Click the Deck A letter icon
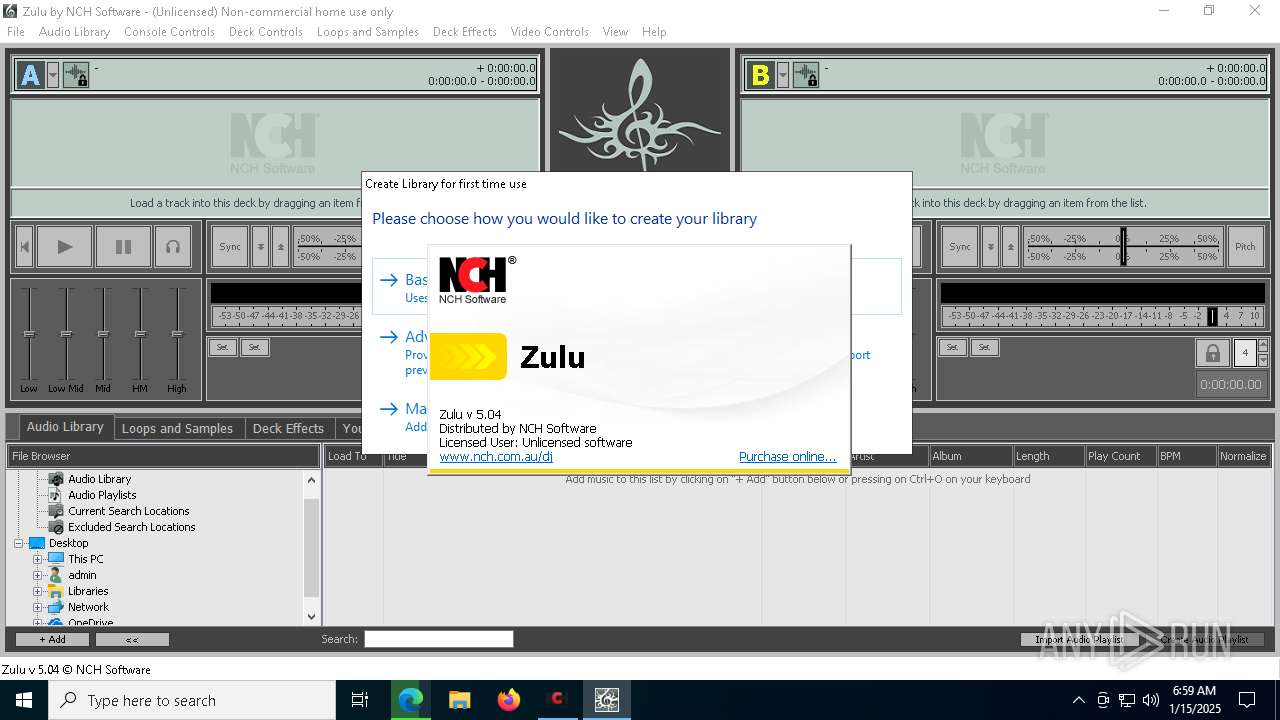This screenshot has width=1280, height=720. click(30, 75)
